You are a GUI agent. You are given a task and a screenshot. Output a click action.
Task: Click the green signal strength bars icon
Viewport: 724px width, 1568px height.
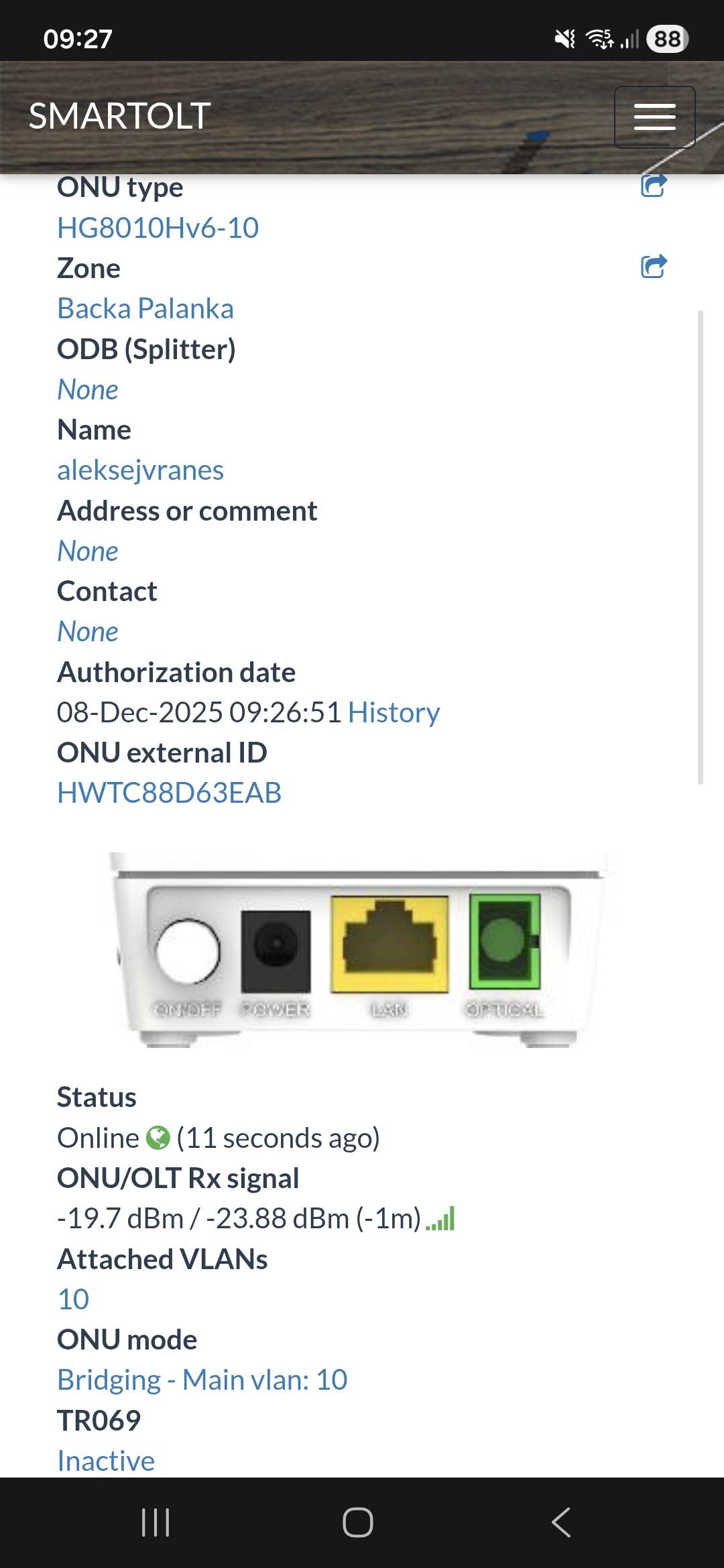pos(440,1218)
